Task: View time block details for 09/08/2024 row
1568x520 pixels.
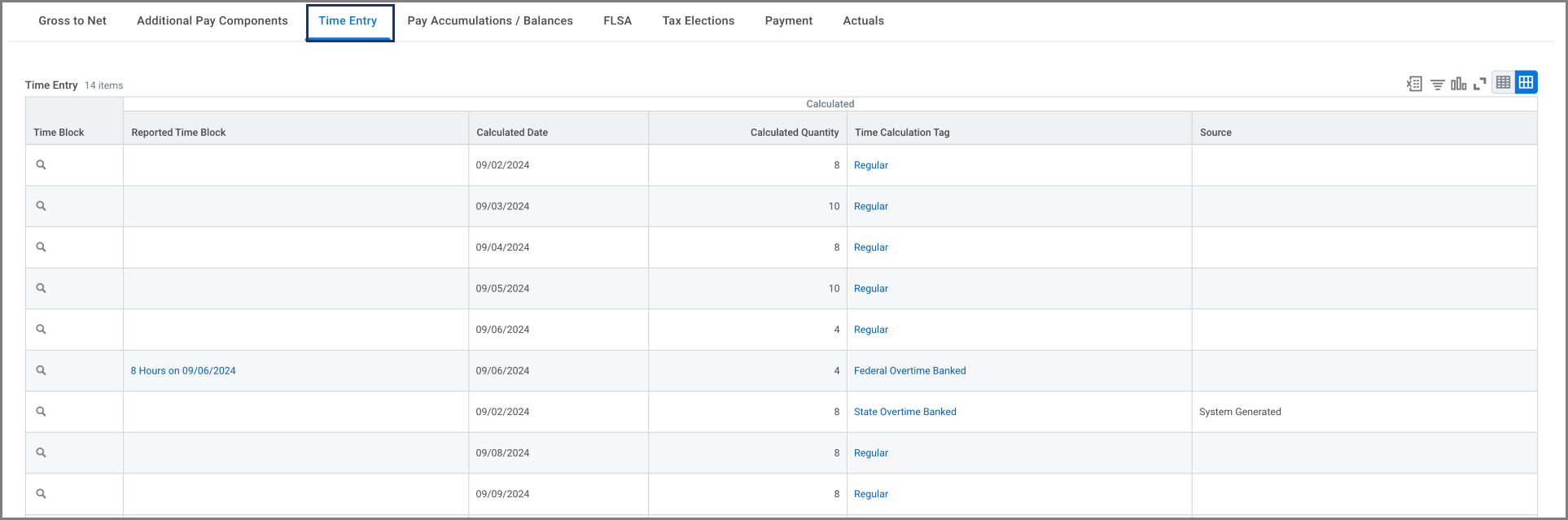Action: coord(41,453)
